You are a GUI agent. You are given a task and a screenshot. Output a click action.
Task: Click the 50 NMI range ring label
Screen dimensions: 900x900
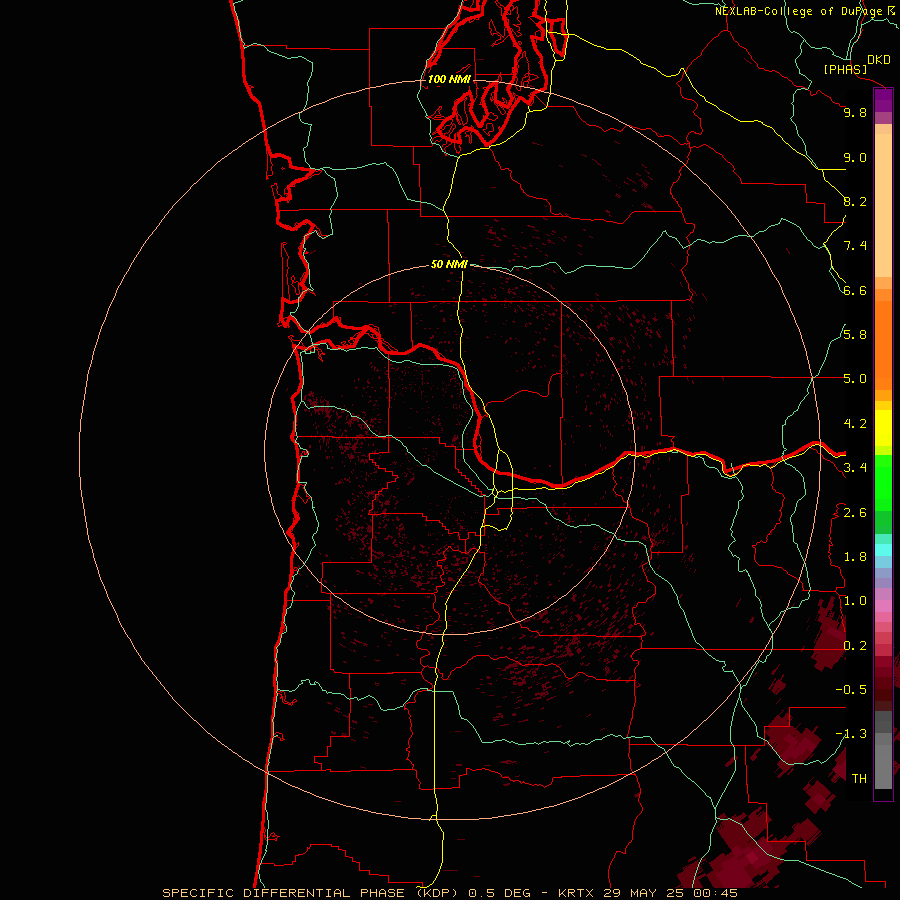449,264
